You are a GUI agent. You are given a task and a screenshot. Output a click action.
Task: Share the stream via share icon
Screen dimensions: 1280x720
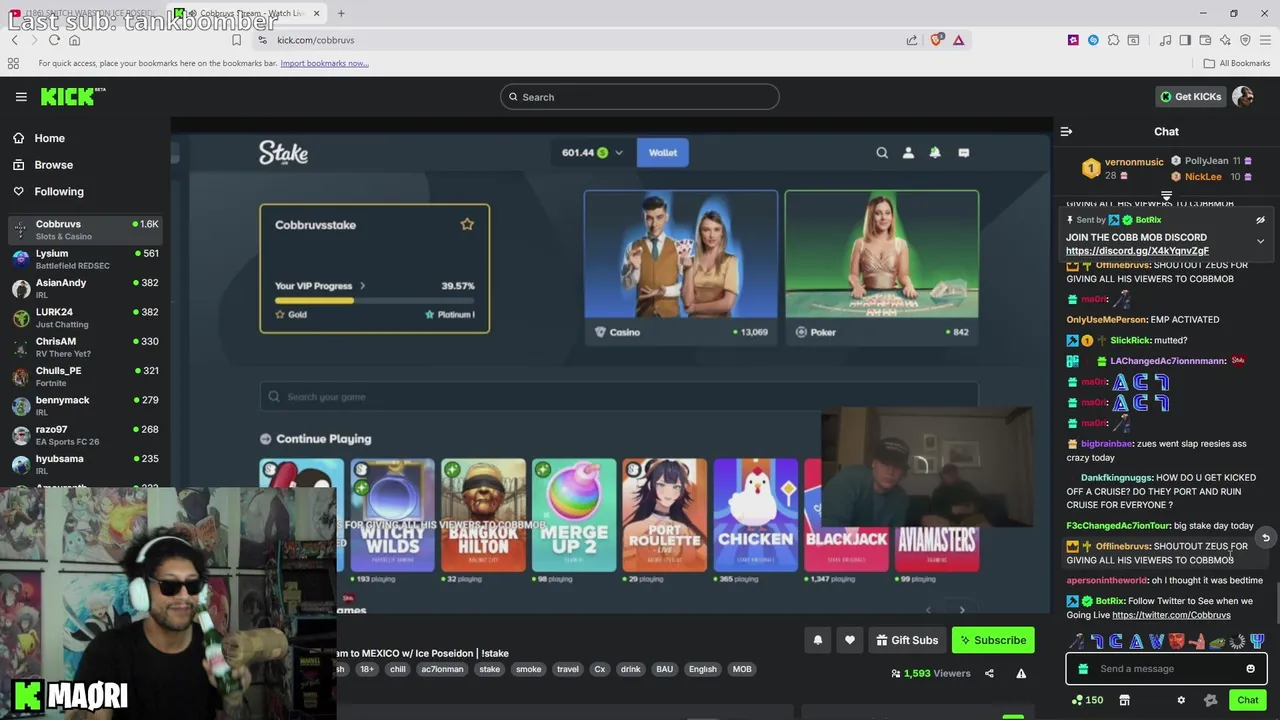point(989,674)
